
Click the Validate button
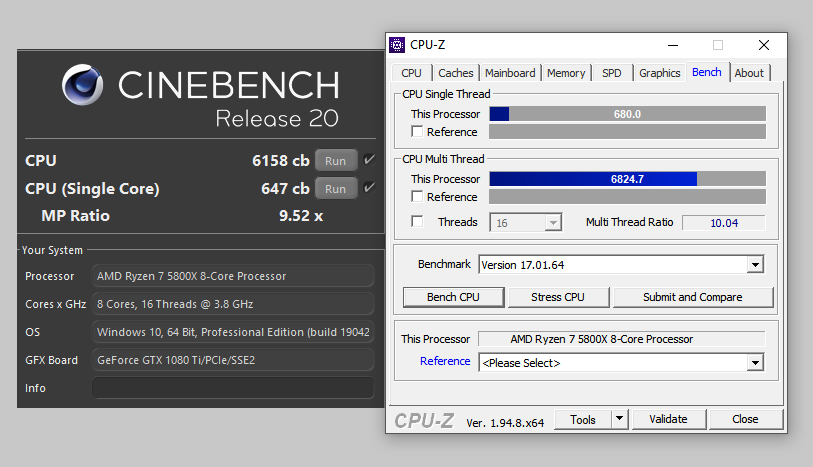click(x=669, y=419)
